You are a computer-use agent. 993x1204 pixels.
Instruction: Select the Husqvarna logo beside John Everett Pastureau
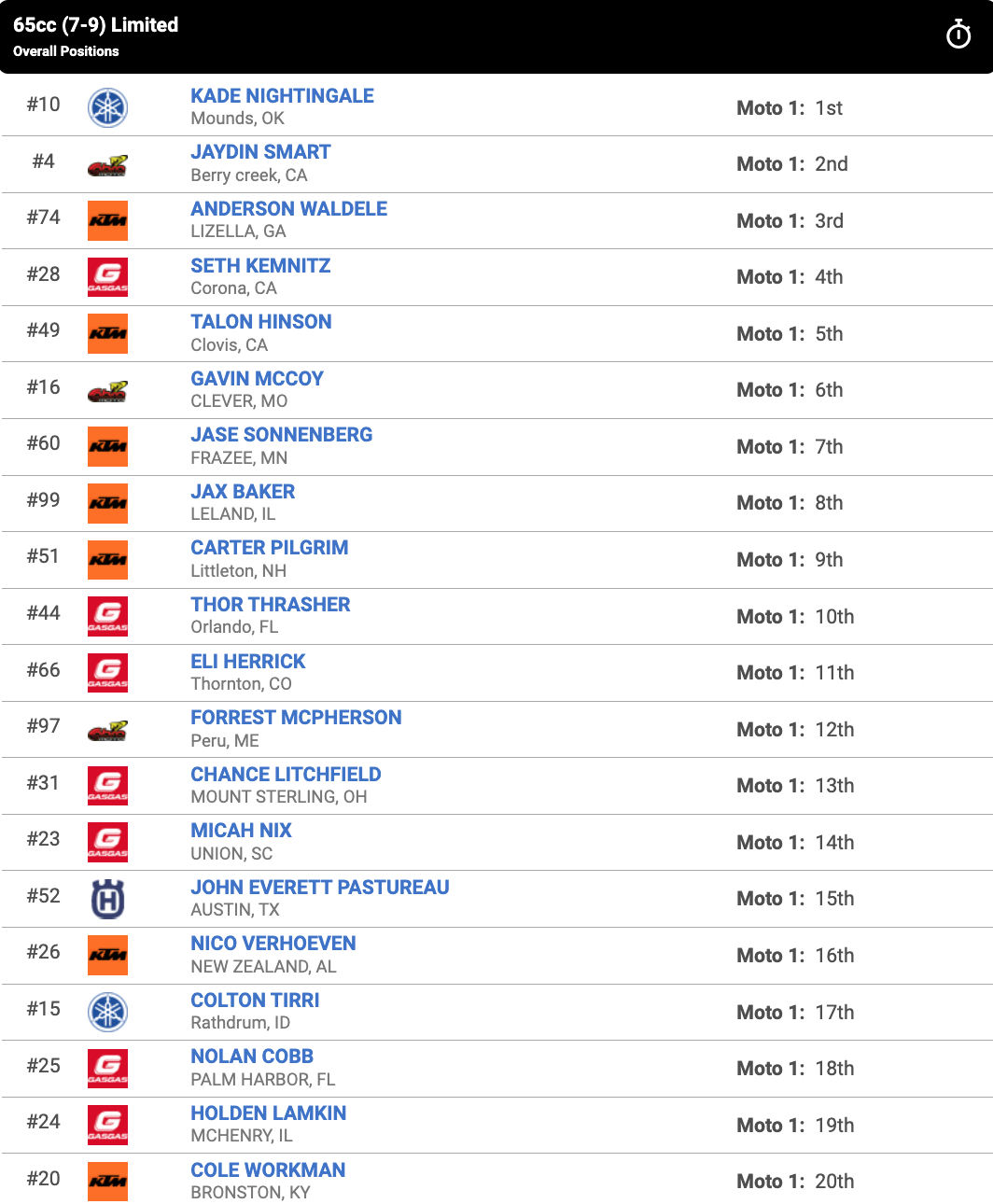point(107,898)
